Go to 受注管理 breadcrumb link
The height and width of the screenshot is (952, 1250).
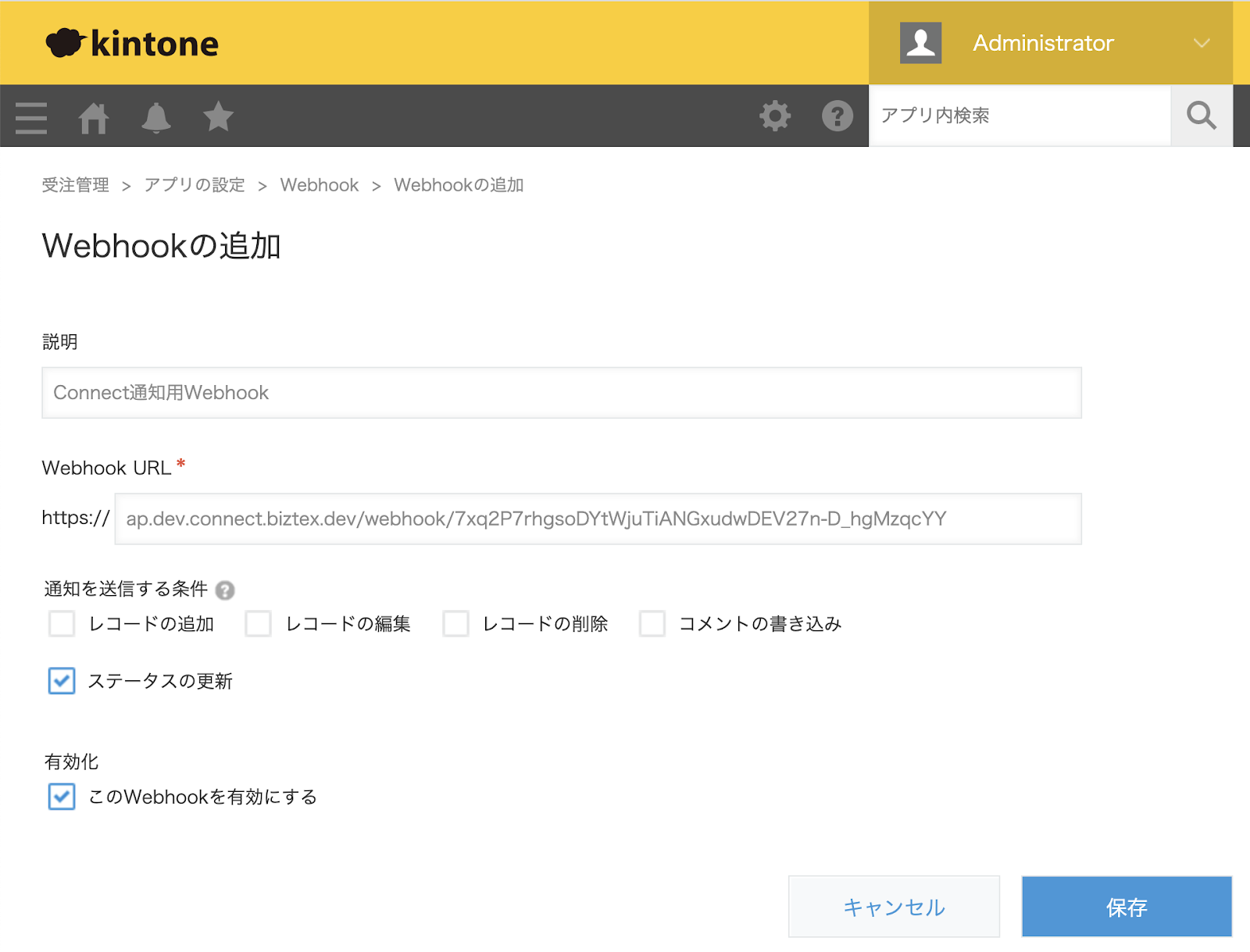pos(76,185)
